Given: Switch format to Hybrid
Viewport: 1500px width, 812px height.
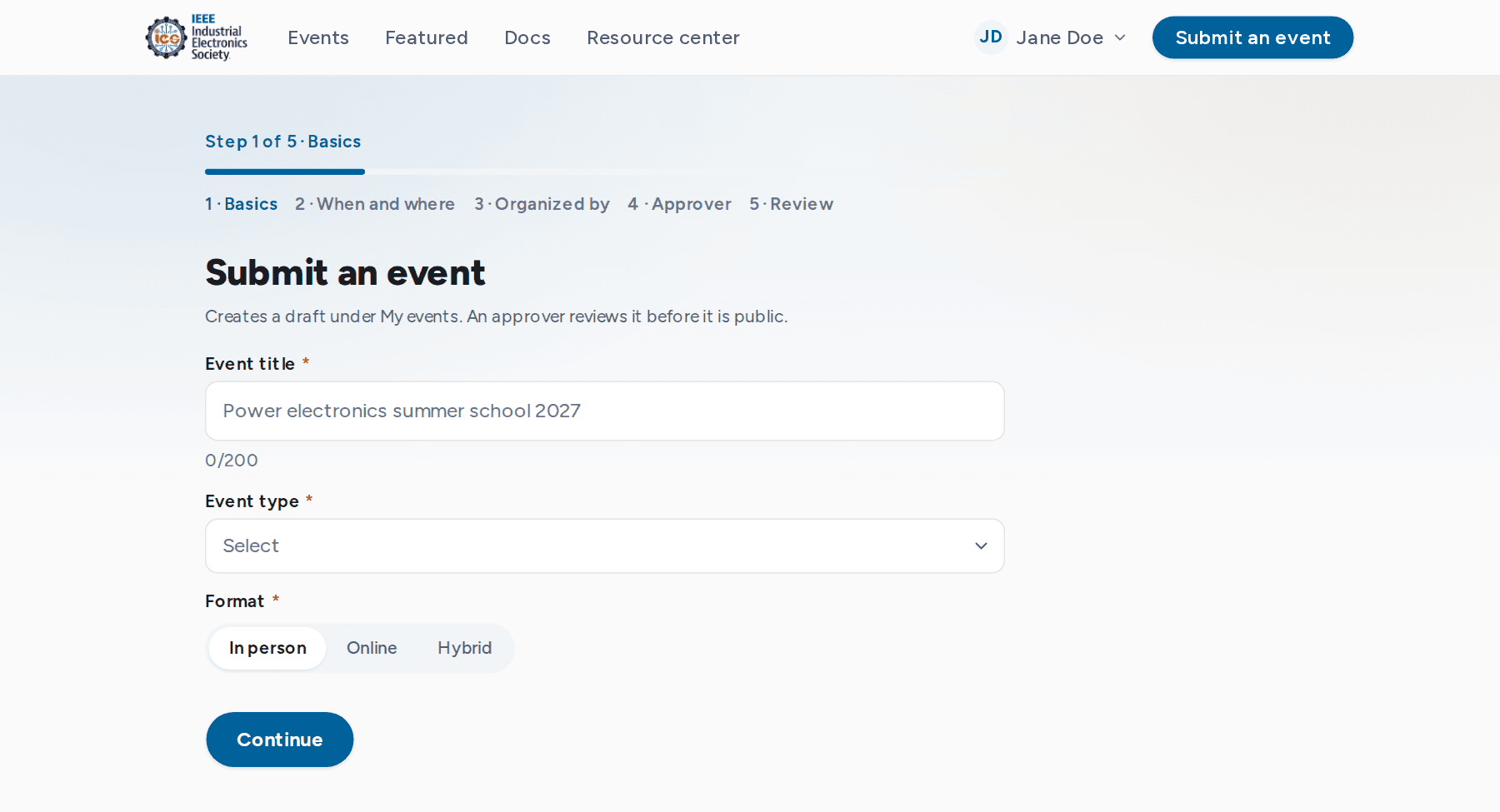Looking at the screenshot, I should [x=465, y=648].
